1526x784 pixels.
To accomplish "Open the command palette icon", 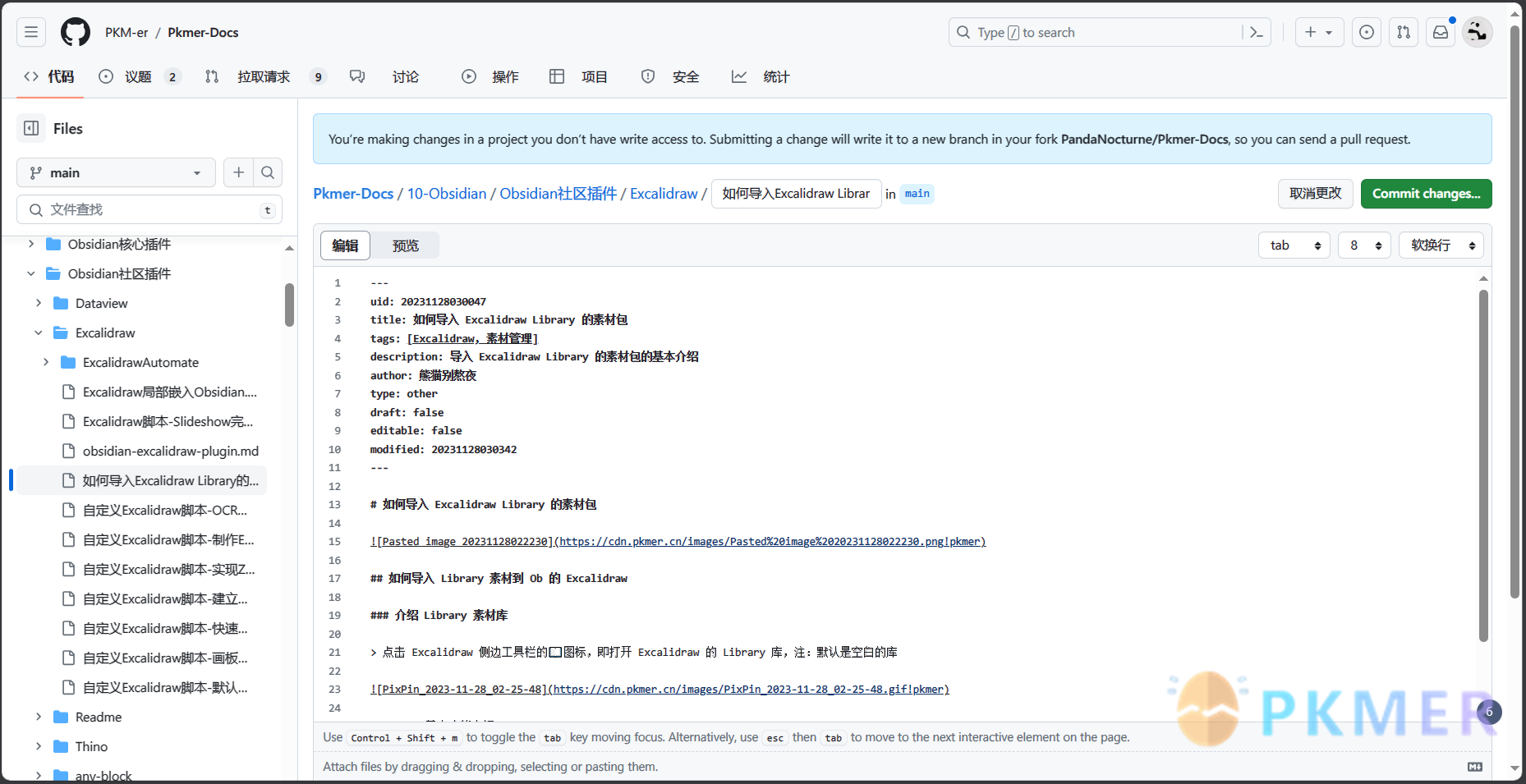I will [x=1257, y=32].
